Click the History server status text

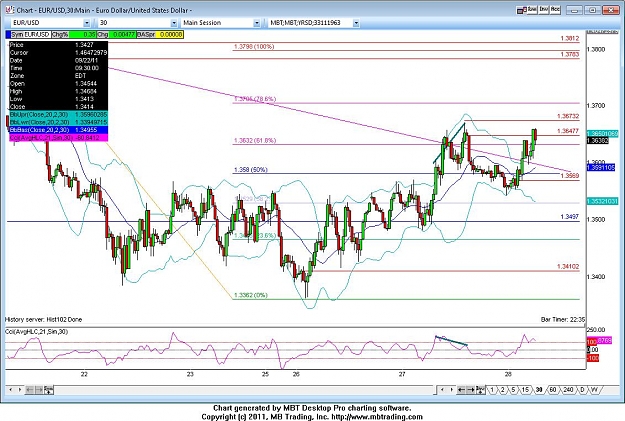(x=43, y=319)
